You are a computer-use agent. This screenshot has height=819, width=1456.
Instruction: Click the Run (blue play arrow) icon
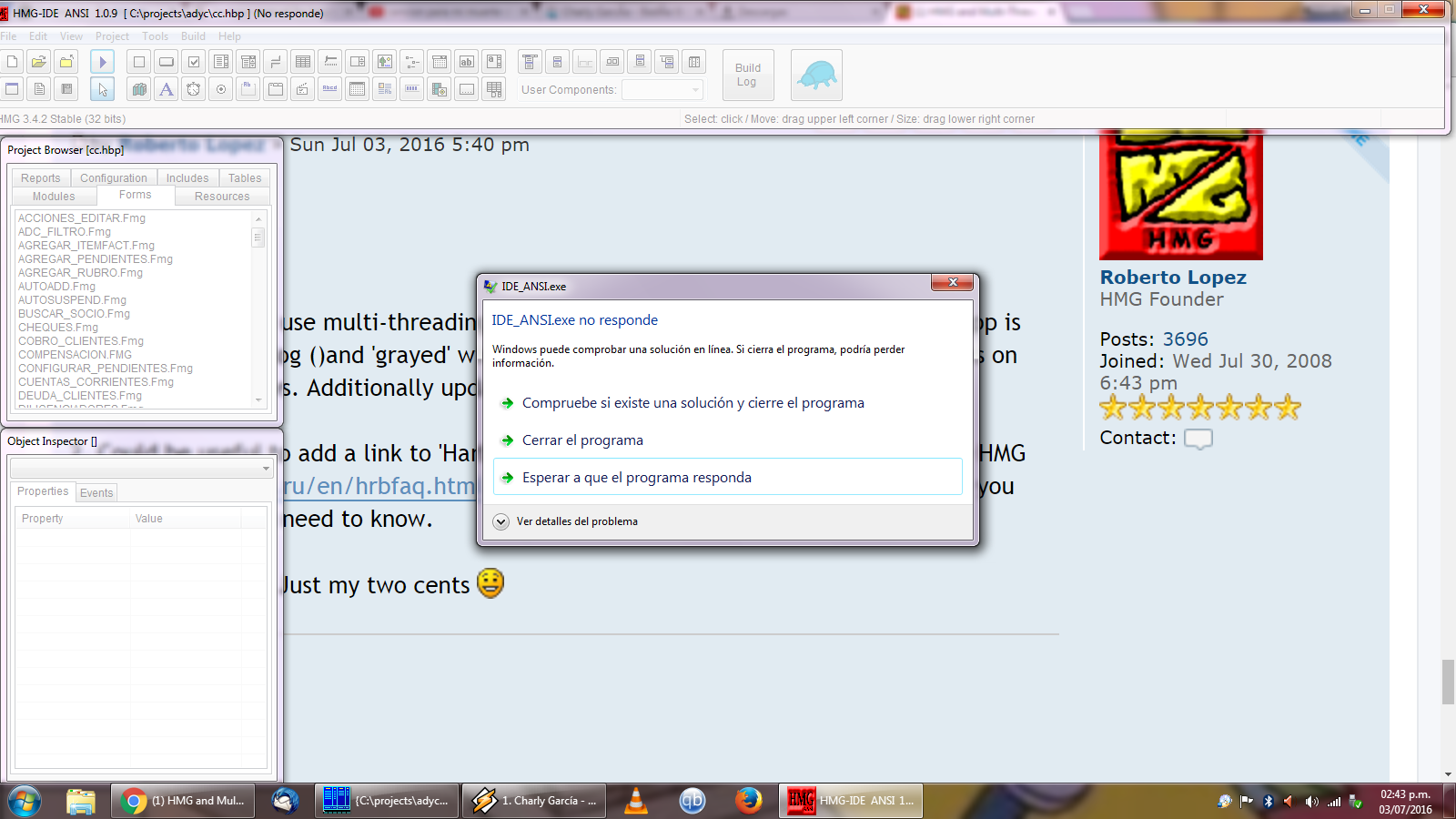103,62
